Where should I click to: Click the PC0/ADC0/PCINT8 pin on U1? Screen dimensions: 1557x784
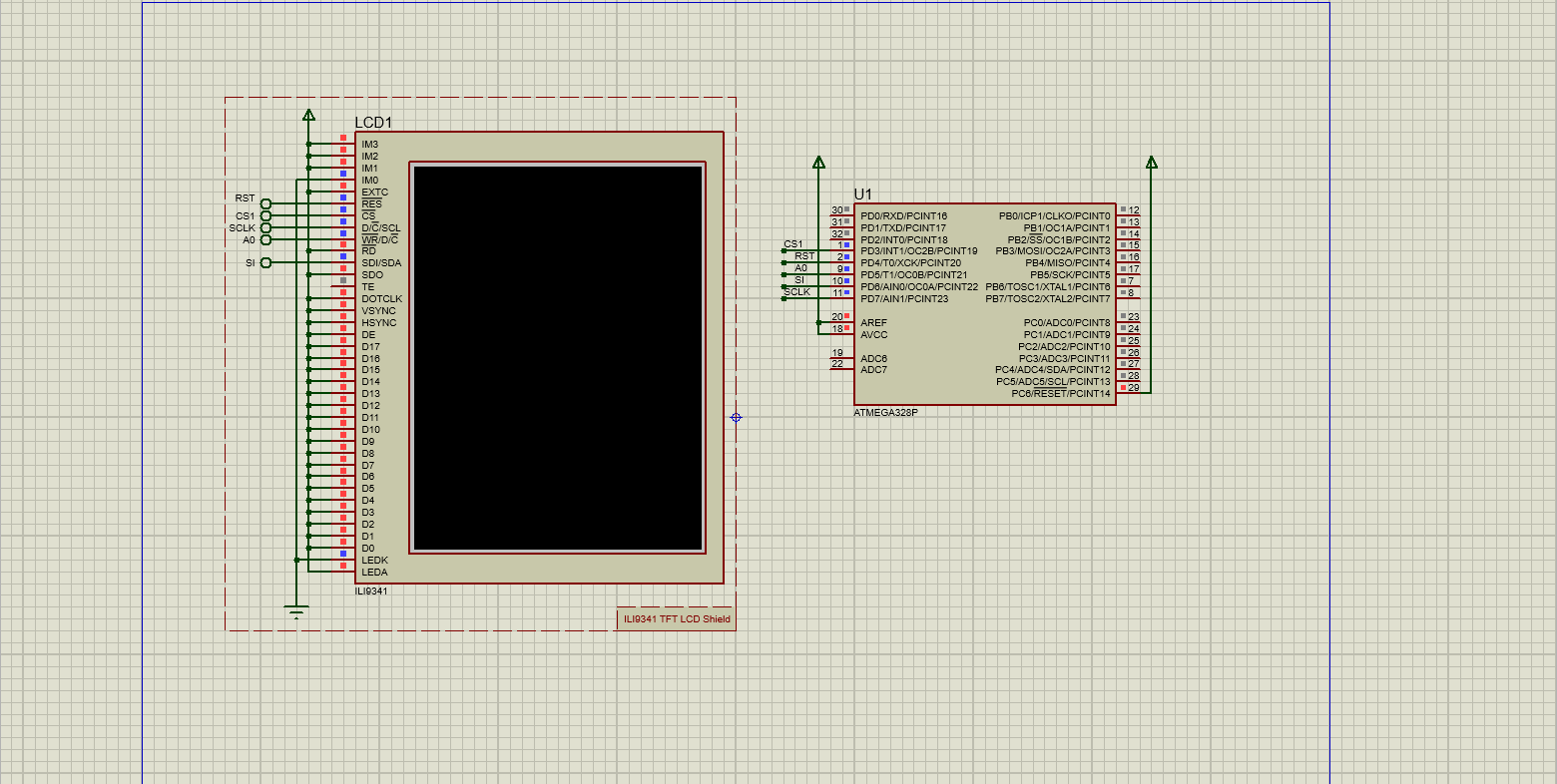point(1066,323)
